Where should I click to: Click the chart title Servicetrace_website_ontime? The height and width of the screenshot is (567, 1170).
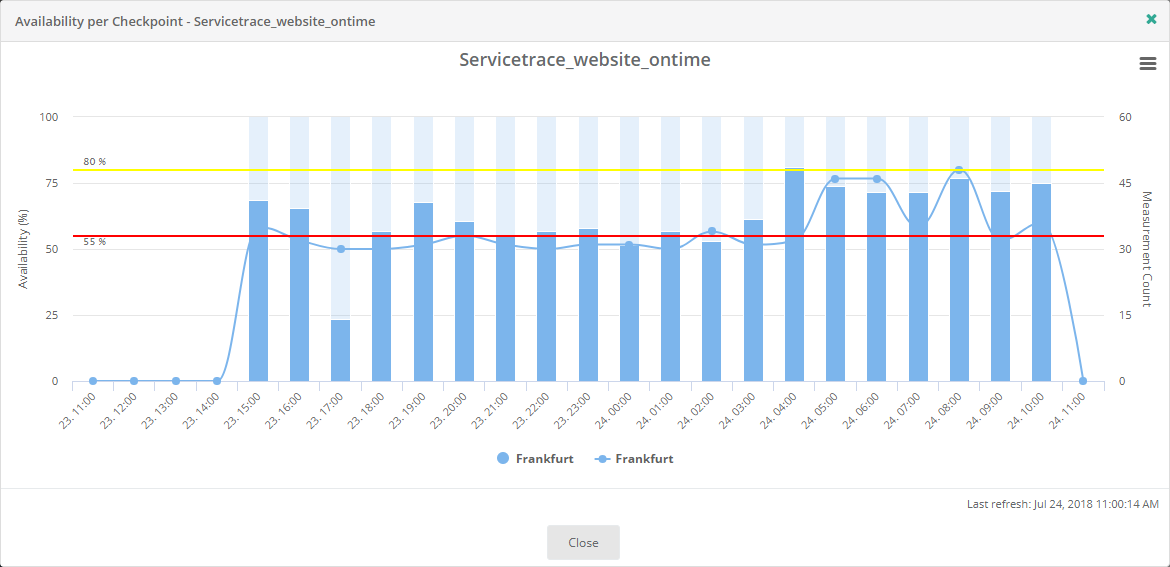click(x=584, y=60)
